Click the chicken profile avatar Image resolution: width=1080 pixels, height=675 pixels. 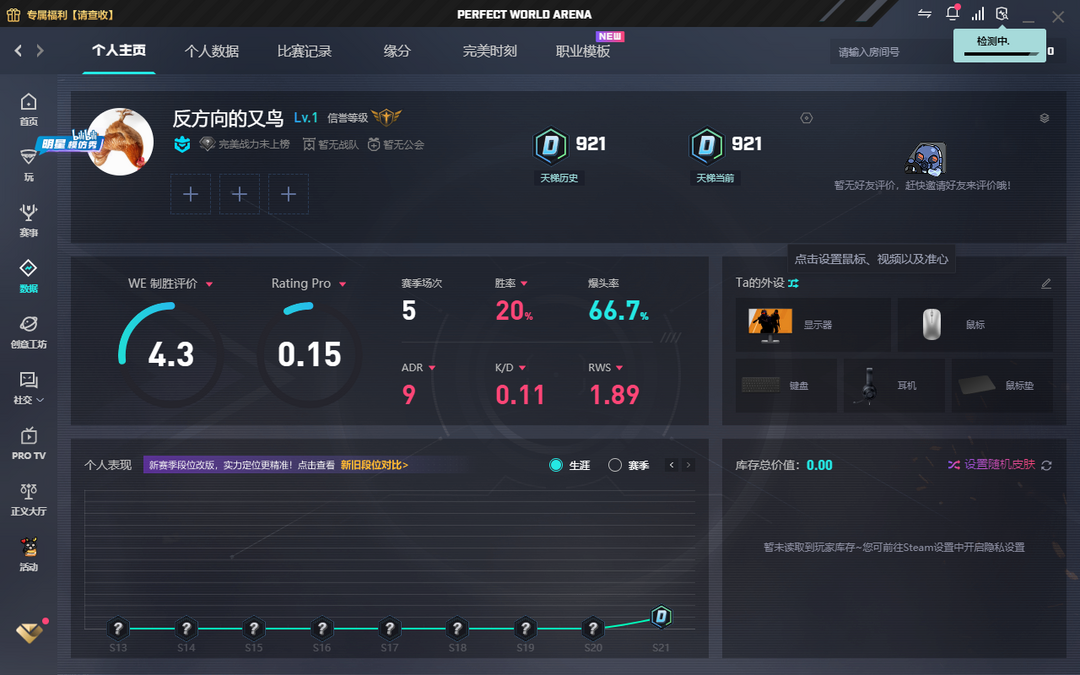pyautogui.click(x=120, y=141)
